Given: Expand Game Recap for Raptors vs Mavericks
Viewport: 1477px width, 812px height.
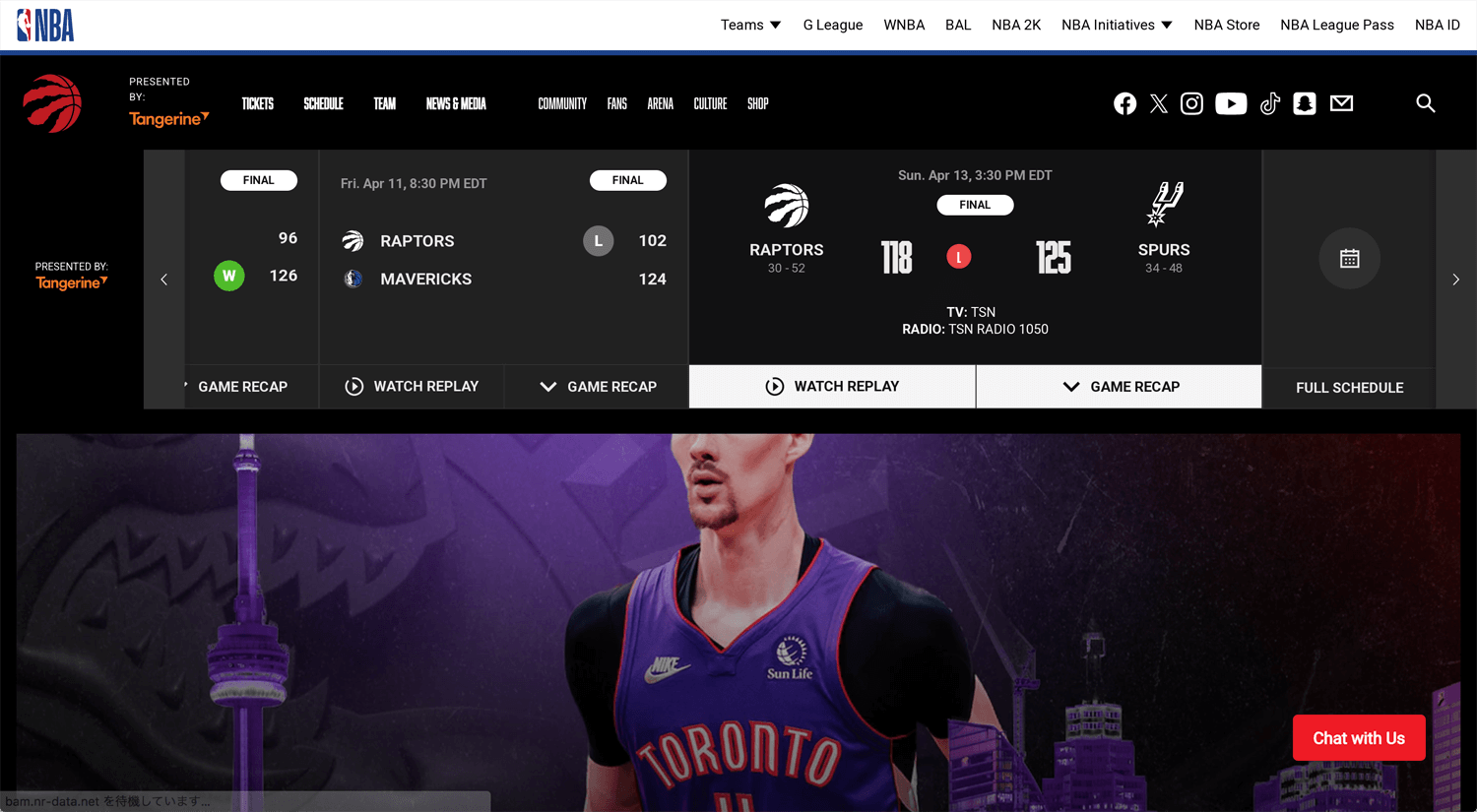Looking at the screenshot, I should [598, 387].
